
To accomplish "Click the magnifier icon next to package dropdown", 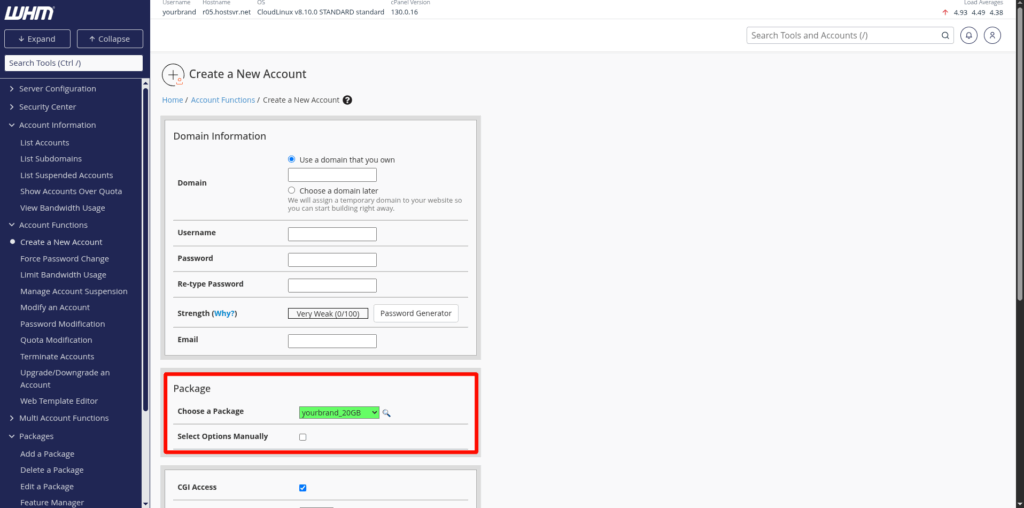I will [387, 412].
